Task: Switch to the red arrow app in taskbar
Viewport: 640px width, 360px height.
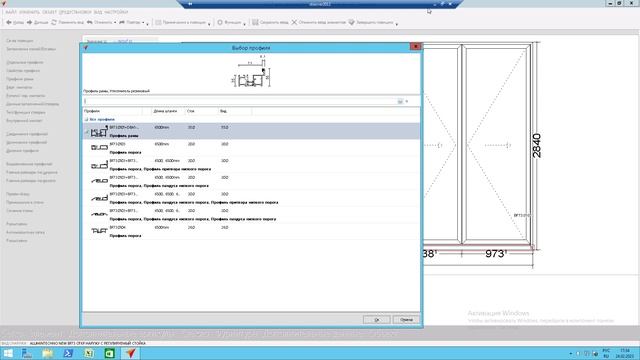Action: [x=130, y=353]
